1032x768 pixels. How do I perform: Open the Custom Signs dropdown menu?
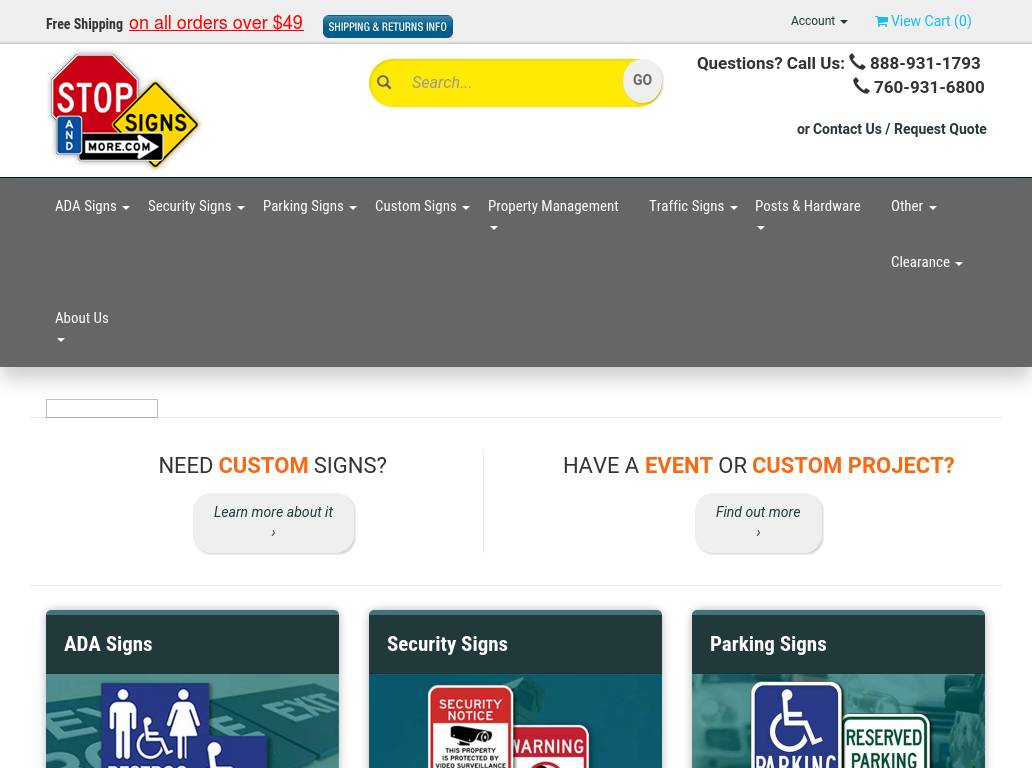coord(421,206)
